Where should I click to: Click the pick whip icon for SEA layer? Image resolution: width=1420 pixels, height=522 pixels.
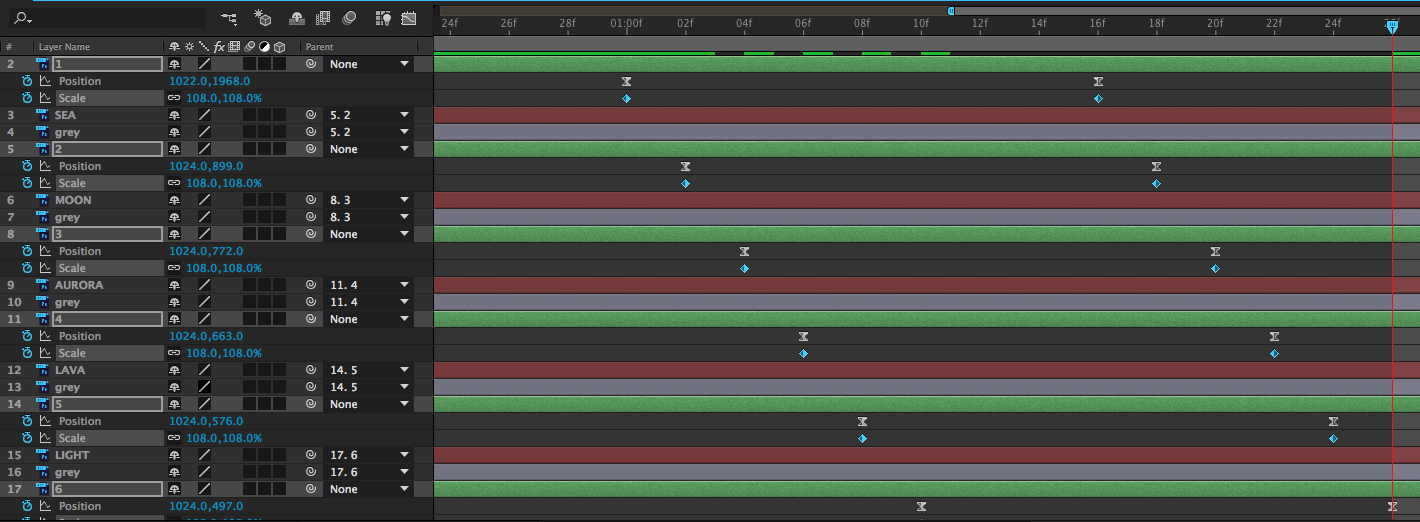coord(311,115)
